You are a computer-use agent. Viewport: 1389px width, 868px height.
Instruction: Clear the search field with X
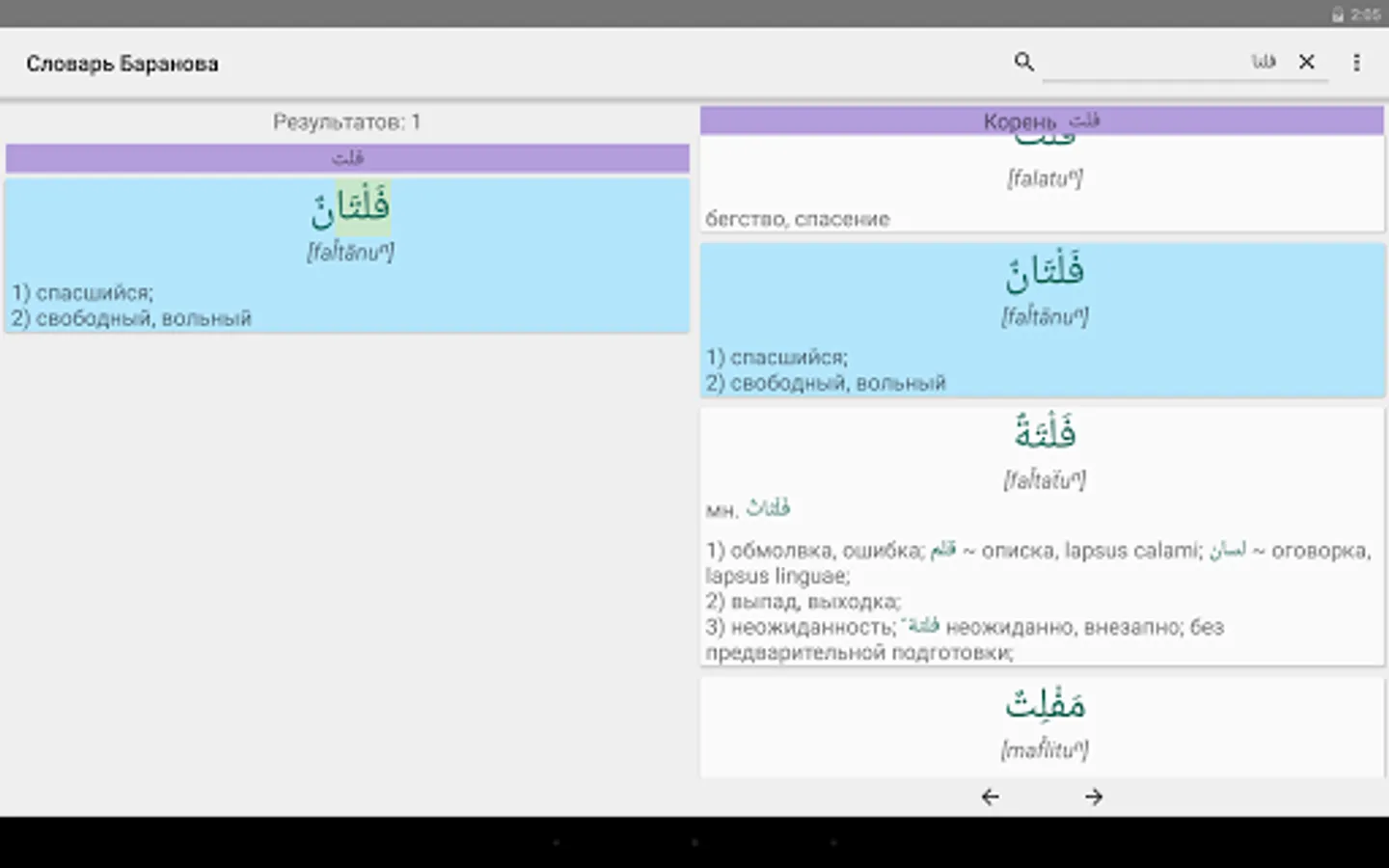tap(1307, 62)
